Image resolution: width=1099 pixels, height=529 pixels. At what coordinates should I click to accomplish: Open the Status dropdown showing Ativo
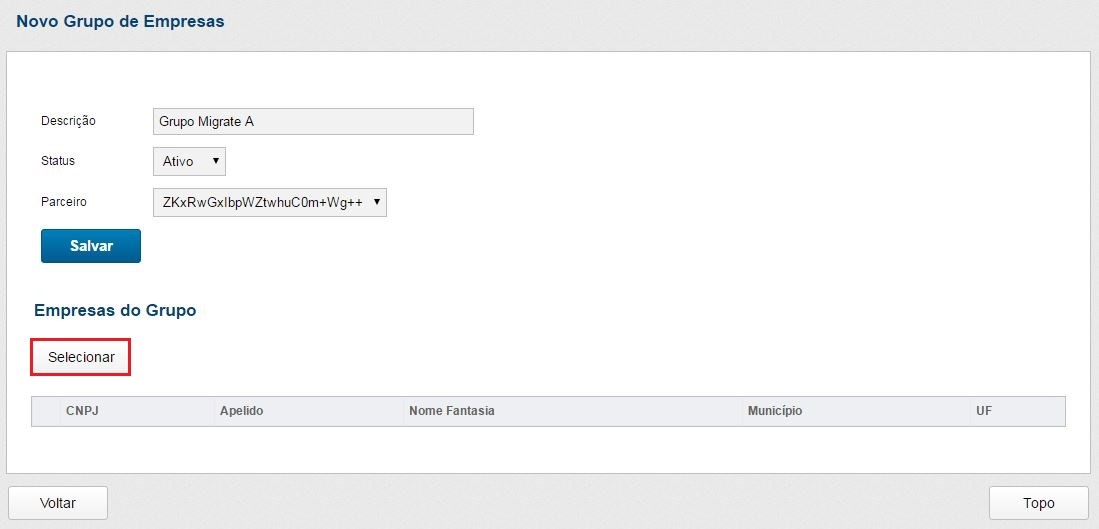tap(188, 161)
